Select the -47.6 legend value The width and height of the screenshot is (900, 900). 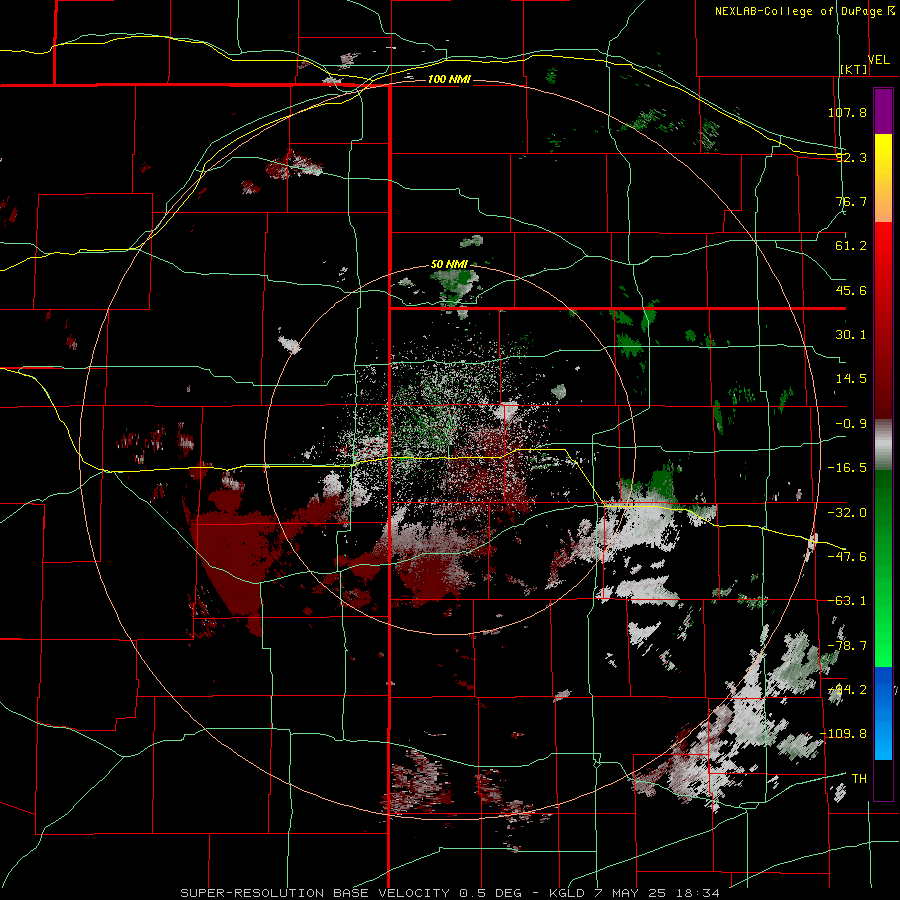pyautogui.click(x=847, y=557)
